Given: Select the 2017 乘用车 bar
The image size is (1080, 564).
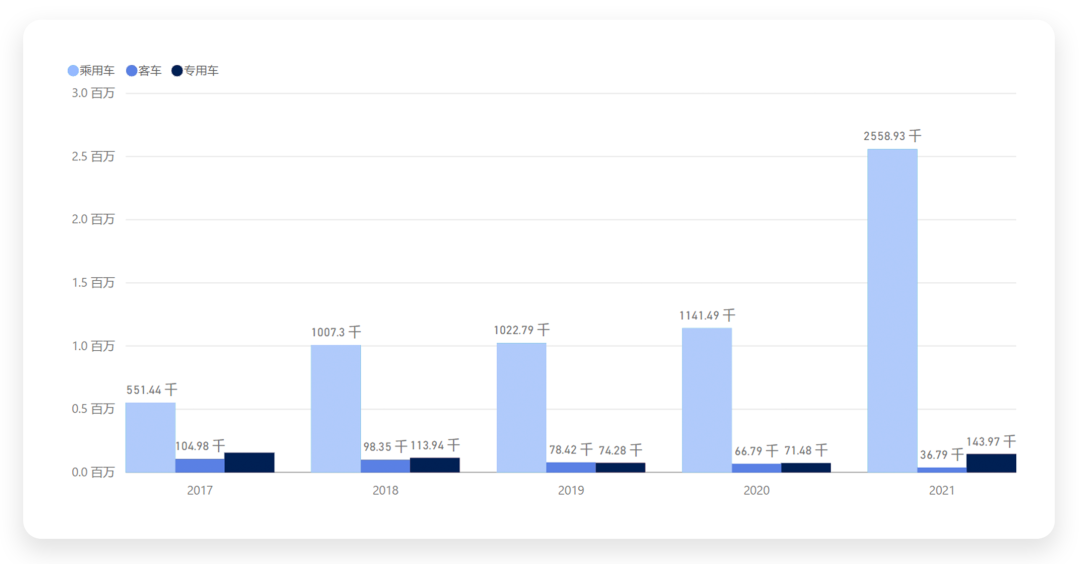Looking at the screenshot, I should 150,437.
